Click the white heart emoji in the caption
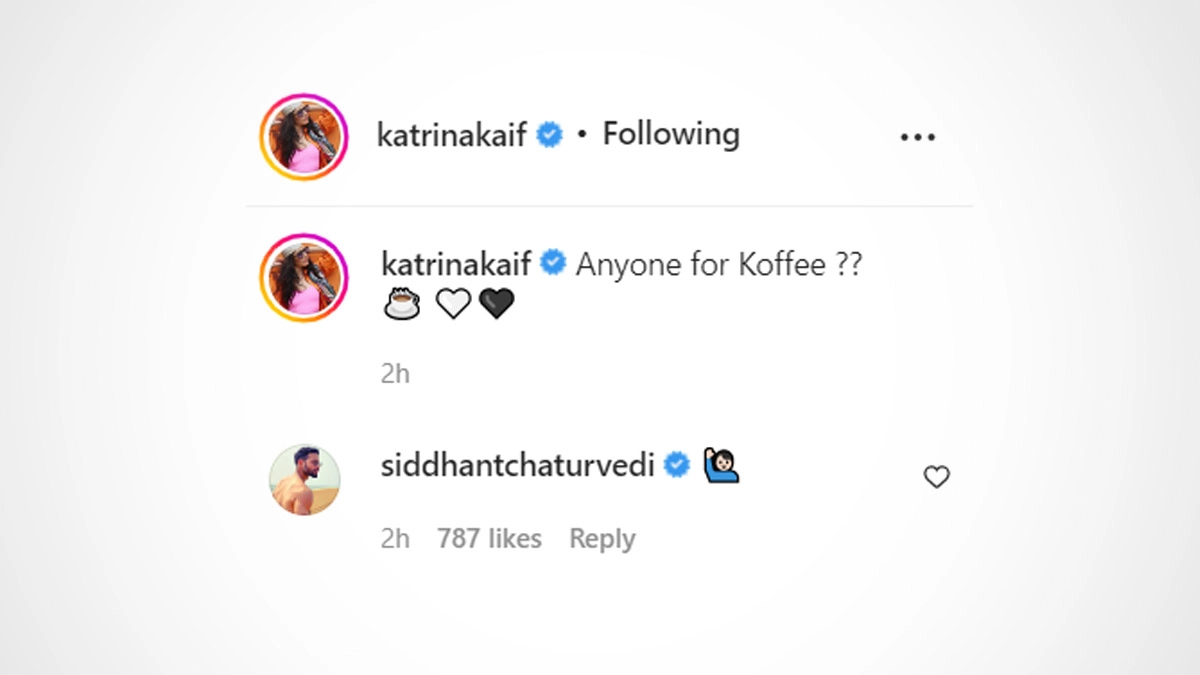 pyautogui.click(x=452, y=304)
